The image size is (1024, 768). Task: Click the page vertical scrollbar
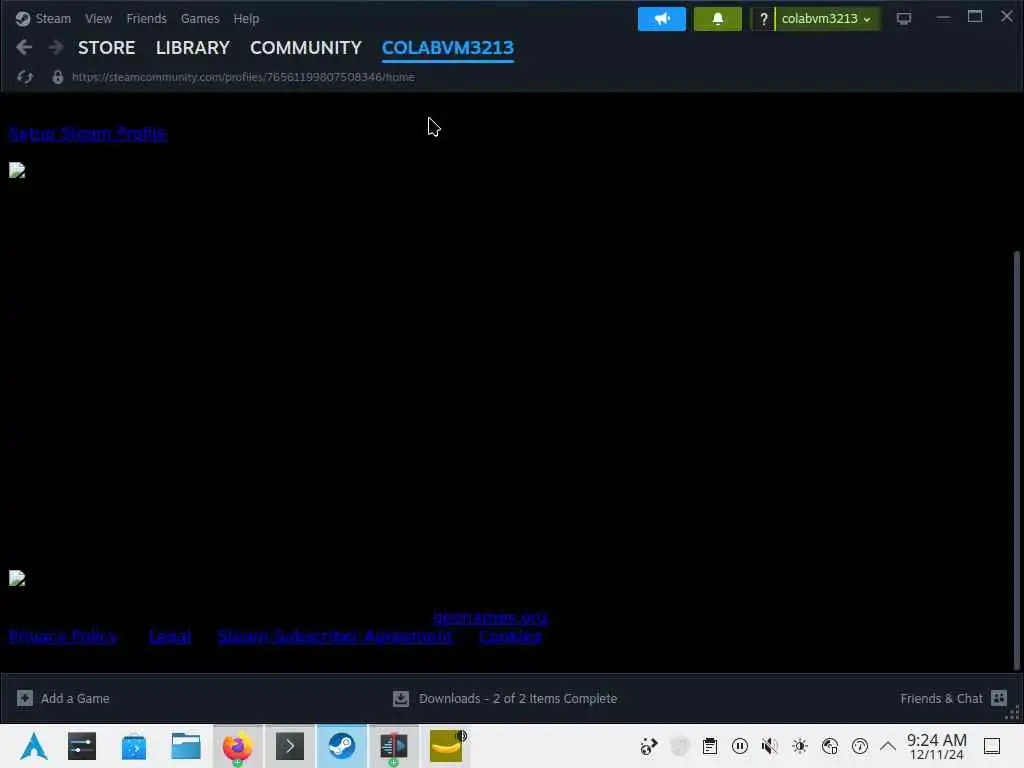(x=1016, y=460)
